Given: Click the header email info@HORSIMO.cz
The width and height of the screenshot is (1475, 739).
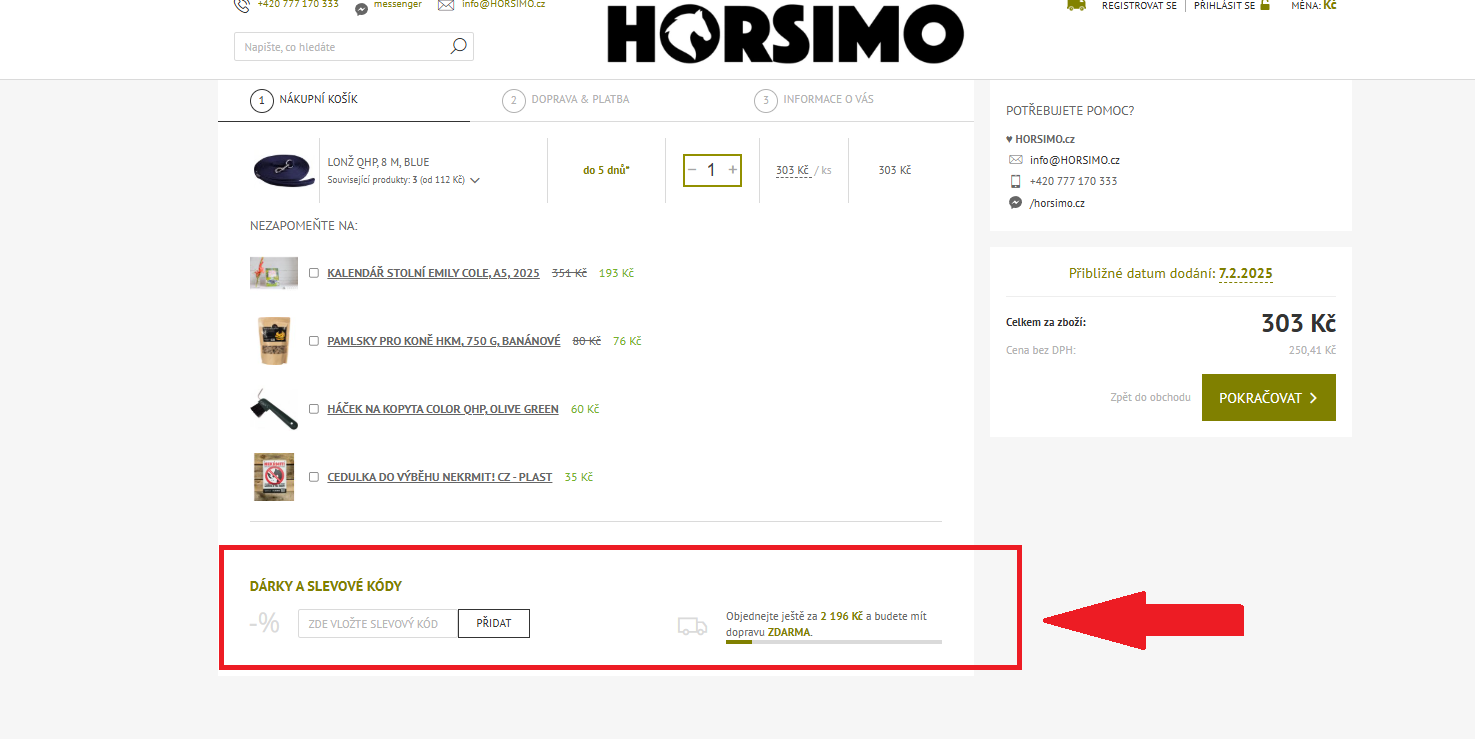Looking at the screenshot, I should pos(503,5).
